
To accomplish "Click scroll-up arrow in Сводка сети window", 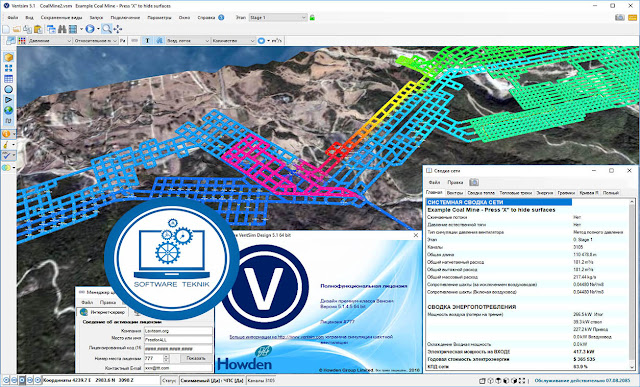I will tap(632, 202).
